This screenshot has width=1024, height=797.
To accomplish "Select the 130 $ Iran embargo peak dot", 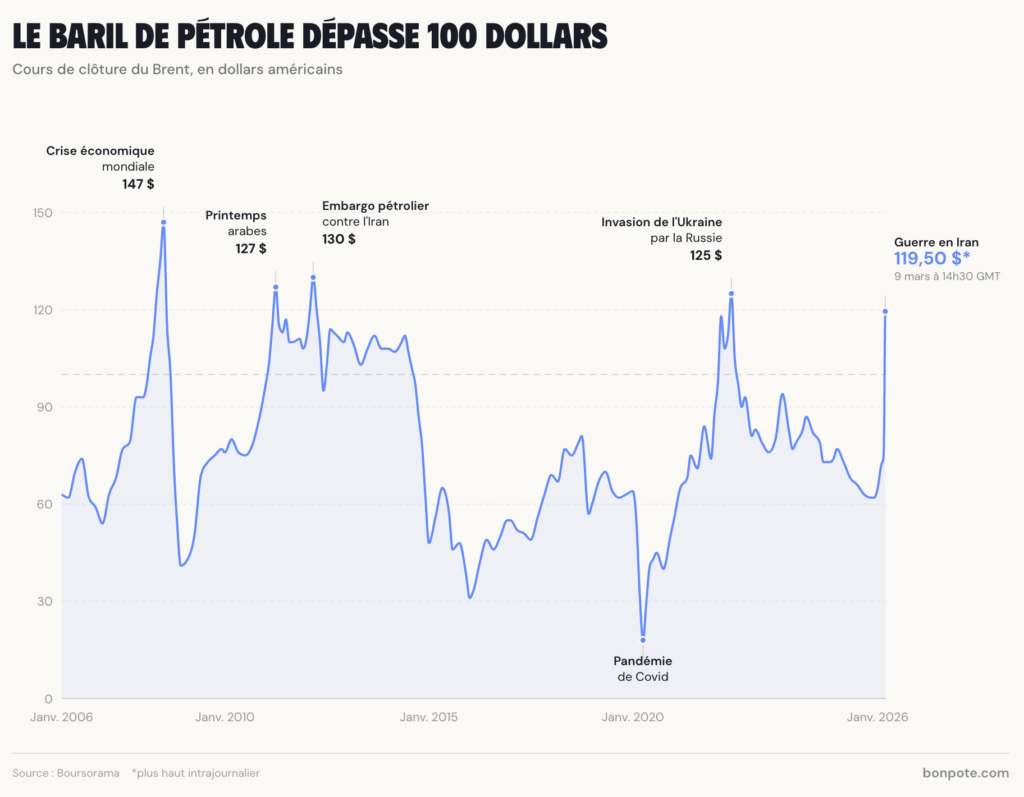I will coord(313,277).
